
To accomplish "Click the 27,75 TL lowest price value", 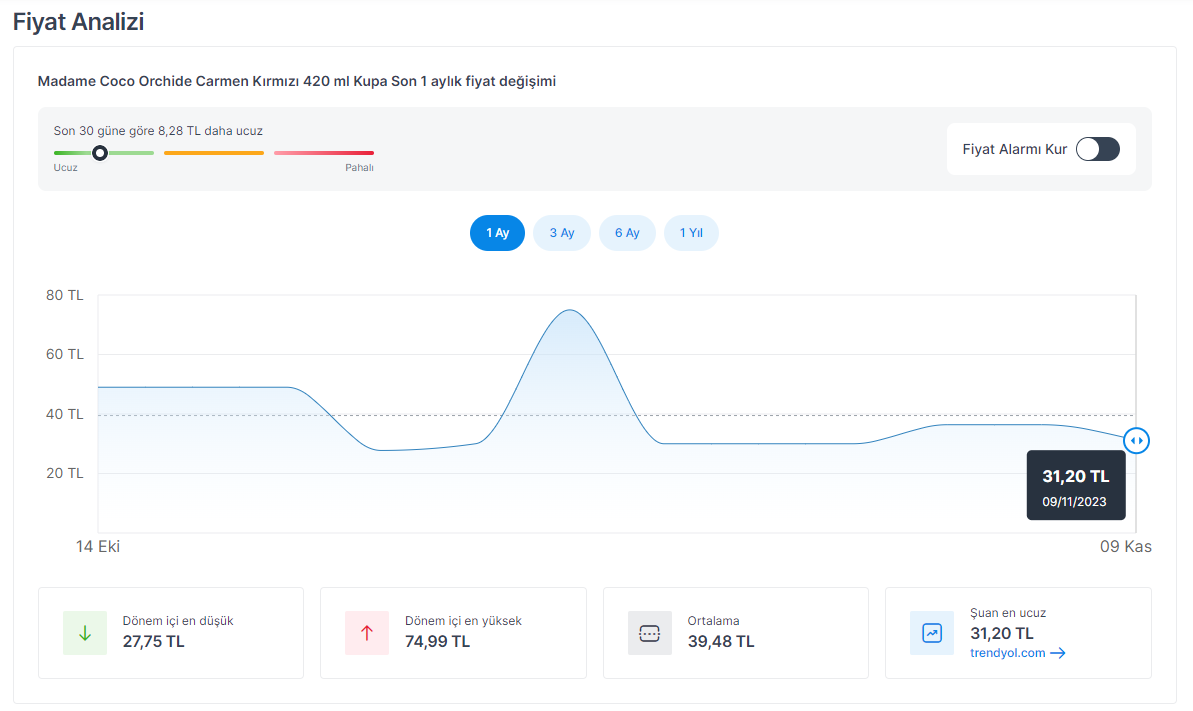I will 154,642.
